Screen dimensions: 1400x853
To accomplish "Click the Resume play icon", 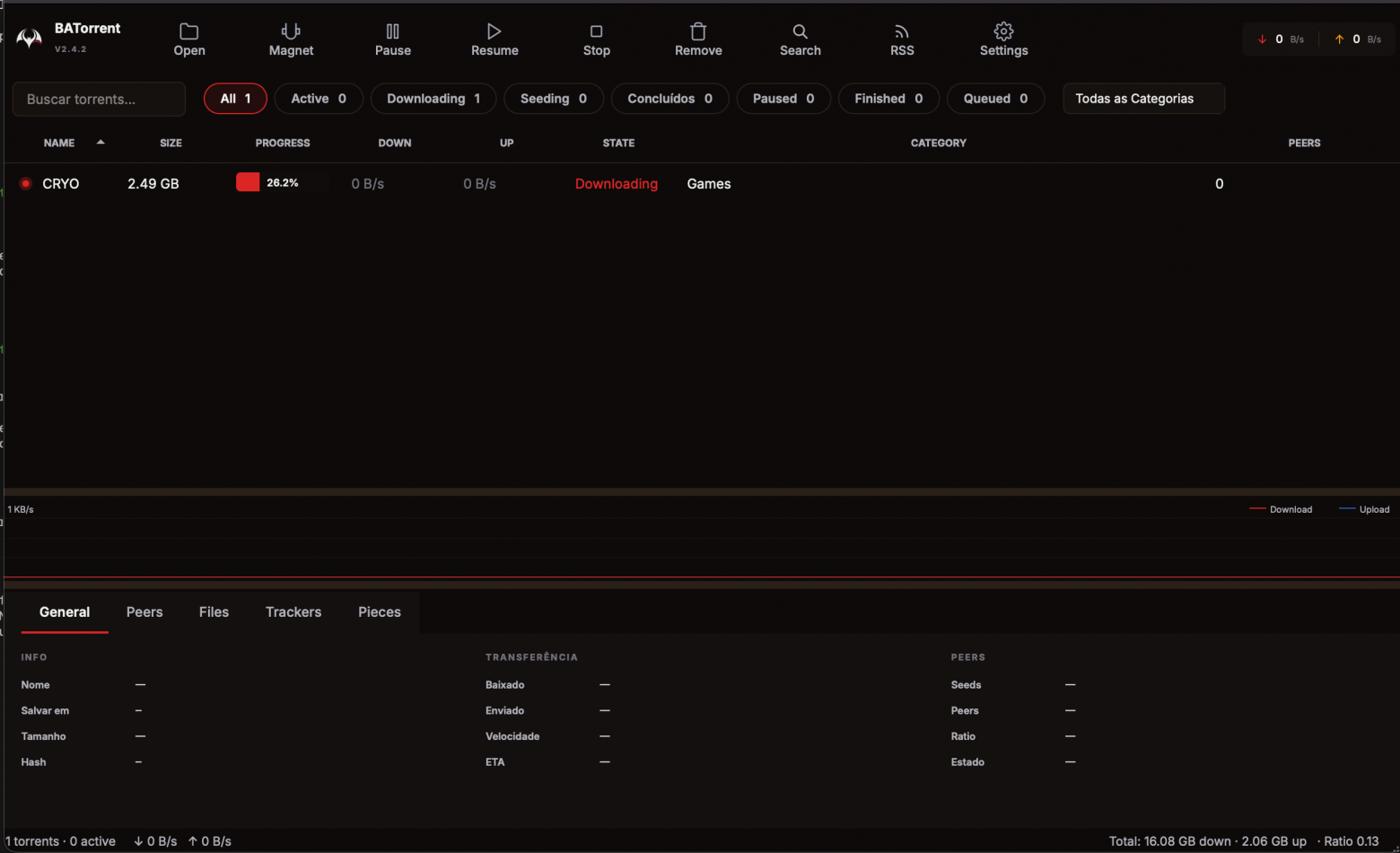I will 494,31.
